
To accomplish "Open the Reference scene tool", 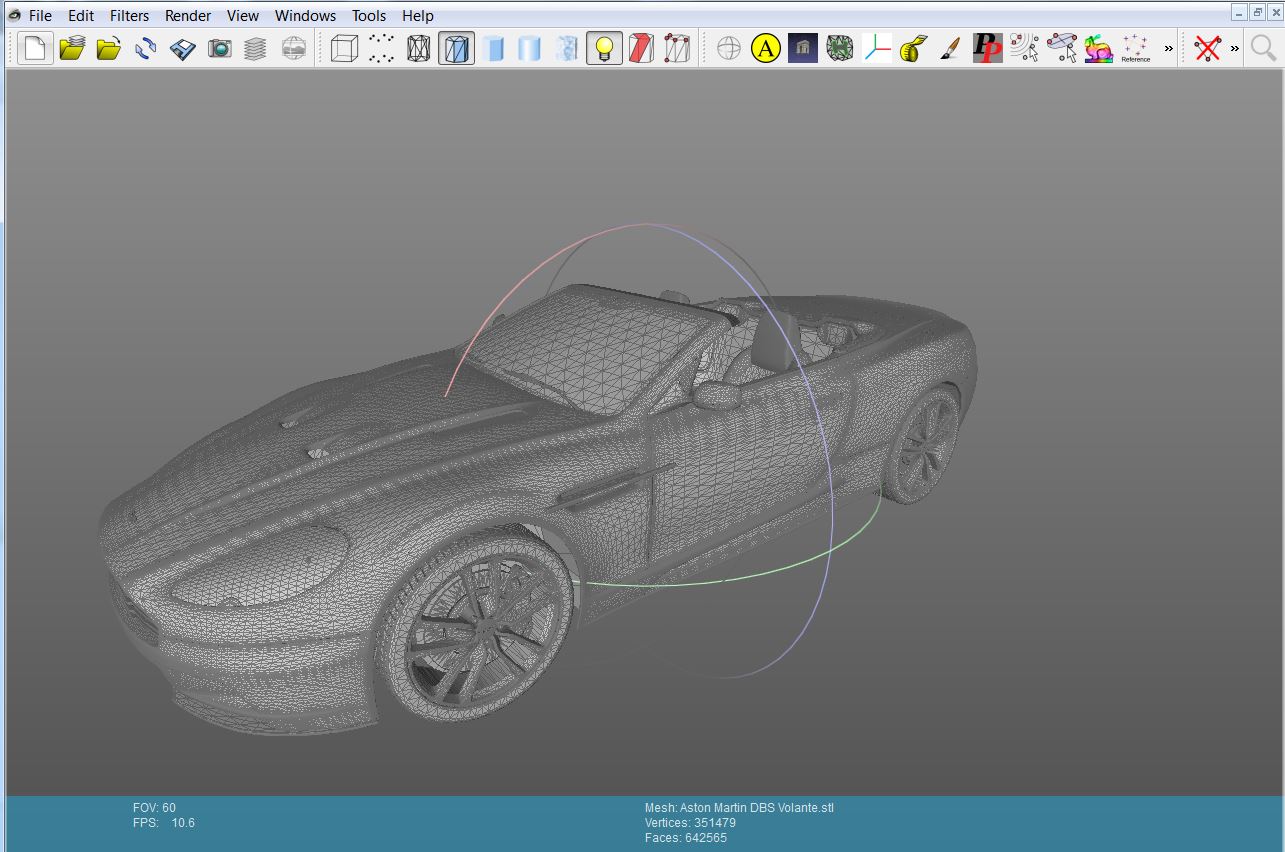I will (x=1136, y=48).
